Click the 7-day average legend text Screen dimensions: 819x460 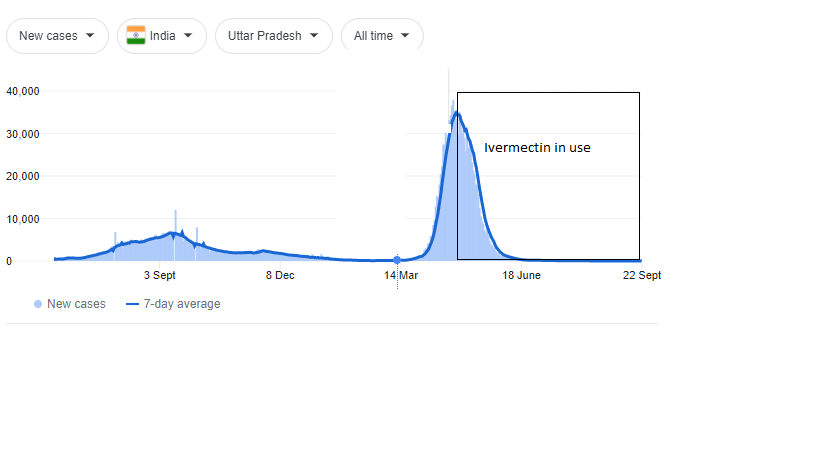(181, 304)
